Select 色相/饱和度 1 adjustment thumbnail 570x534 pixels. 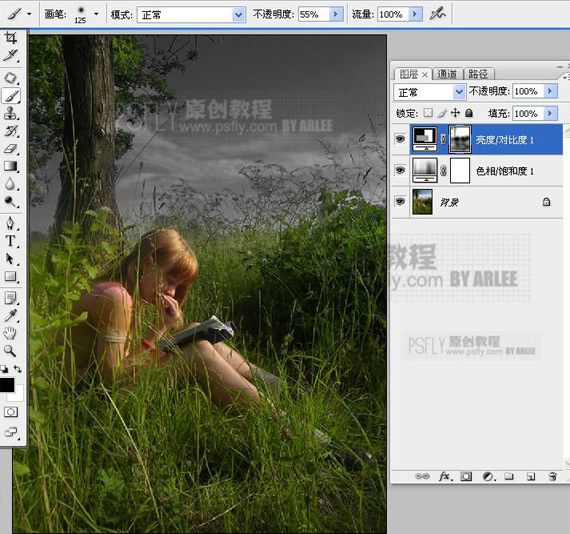[x=425, y=170]
